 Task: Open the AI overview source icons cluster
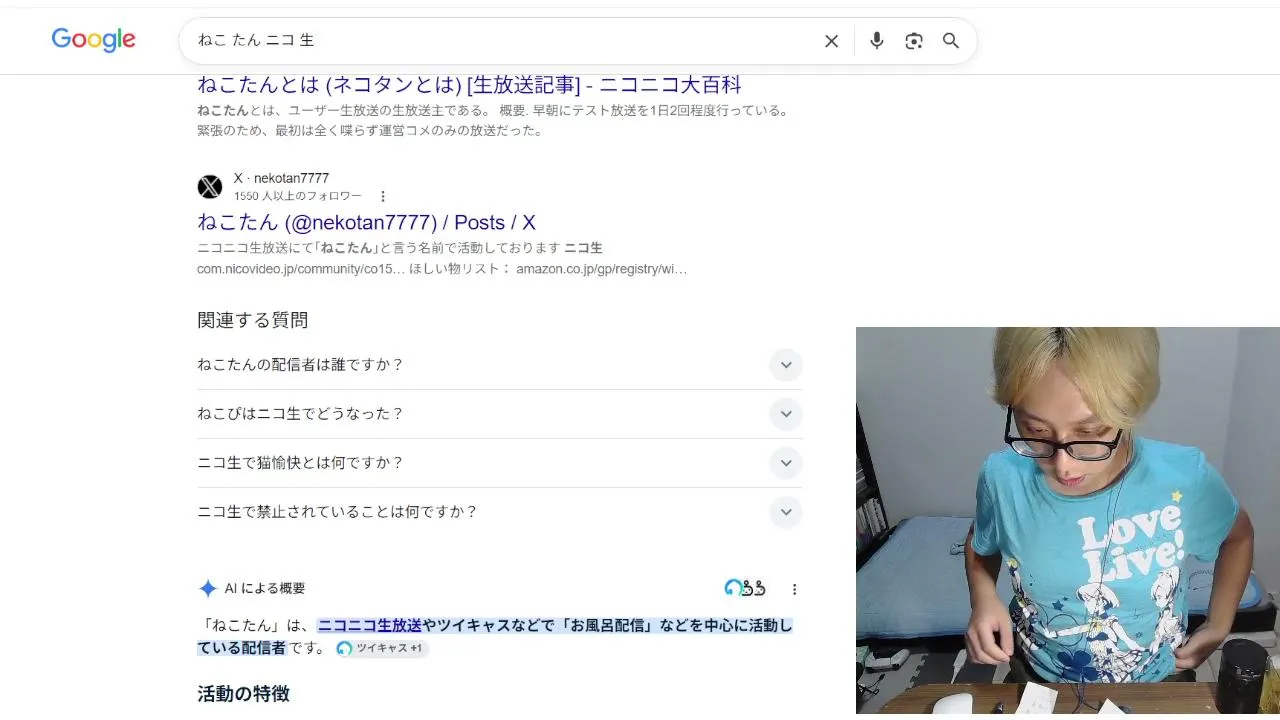click(x=745, y=588)
